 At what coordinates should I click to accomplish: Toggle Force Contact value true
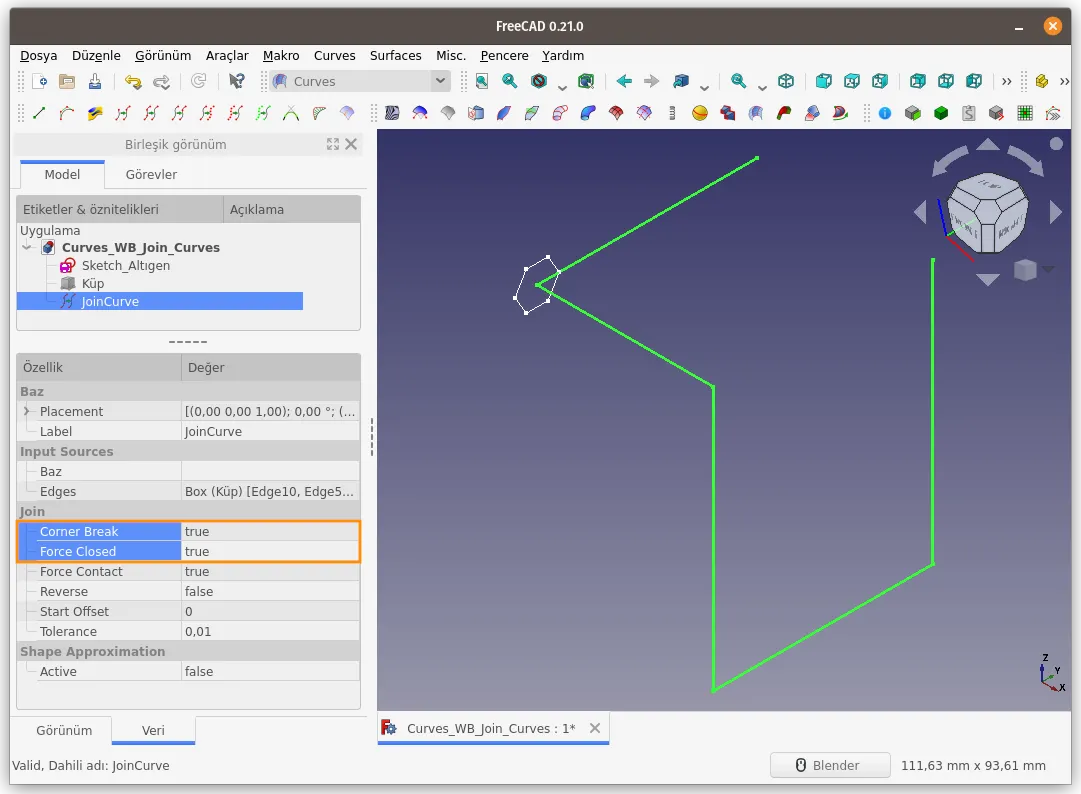point(270,571)
